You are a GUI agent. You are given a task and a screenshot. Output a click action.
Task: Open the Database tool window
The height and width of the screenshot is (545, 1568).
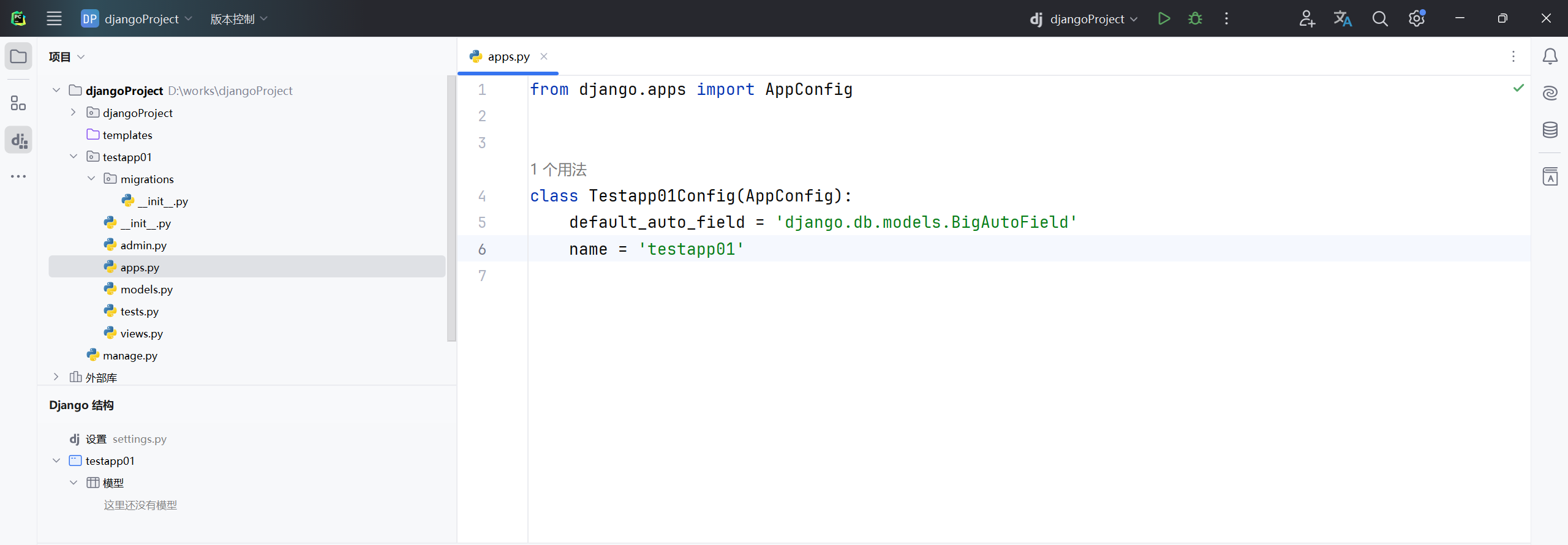[x=1550, y=130]
